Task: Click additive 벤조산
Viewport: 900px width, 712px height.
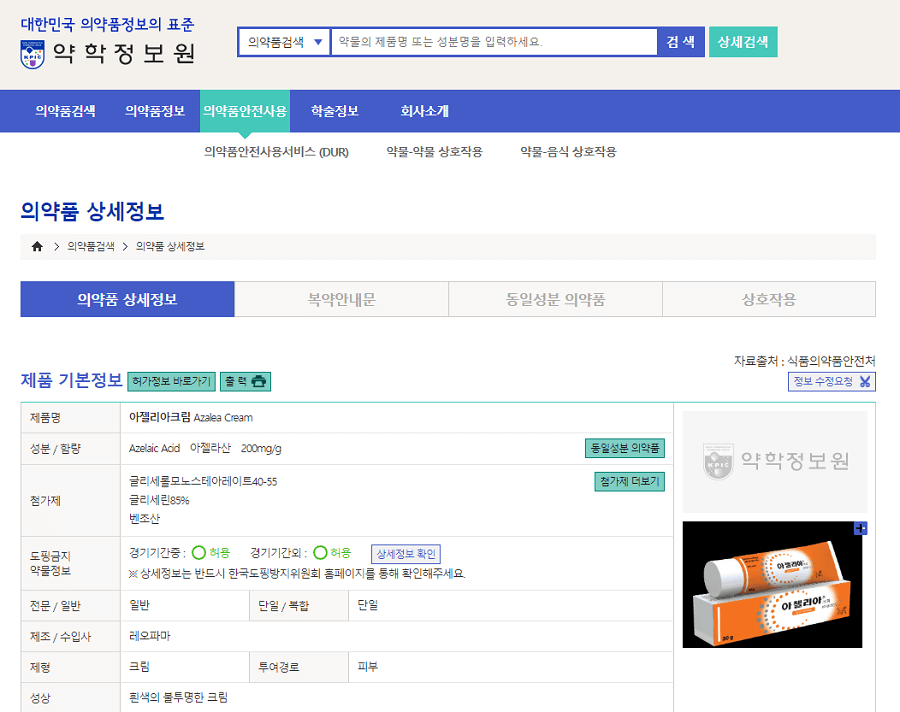Action: tap(144, 518)
